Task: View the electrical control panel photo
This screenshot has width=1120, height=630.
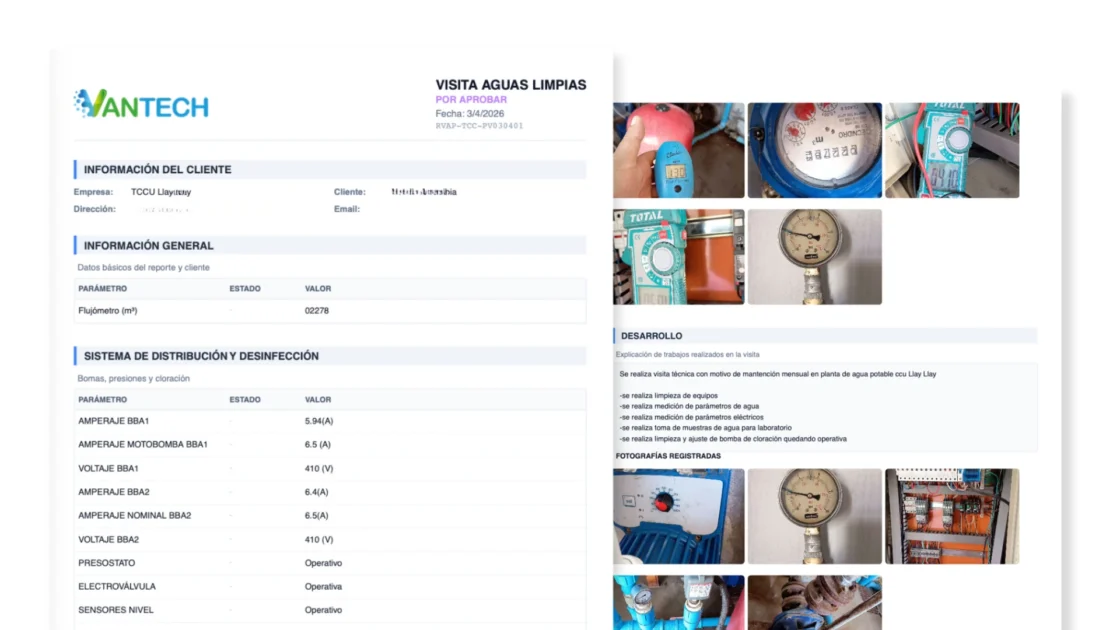Action: (x=951, y=516)
